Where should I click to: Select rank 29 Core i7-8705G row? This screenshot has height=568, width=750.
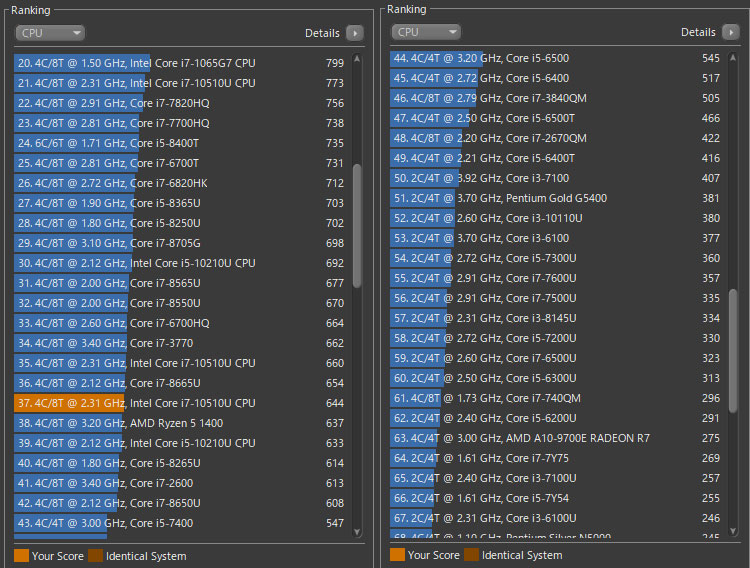pos(181,243)
